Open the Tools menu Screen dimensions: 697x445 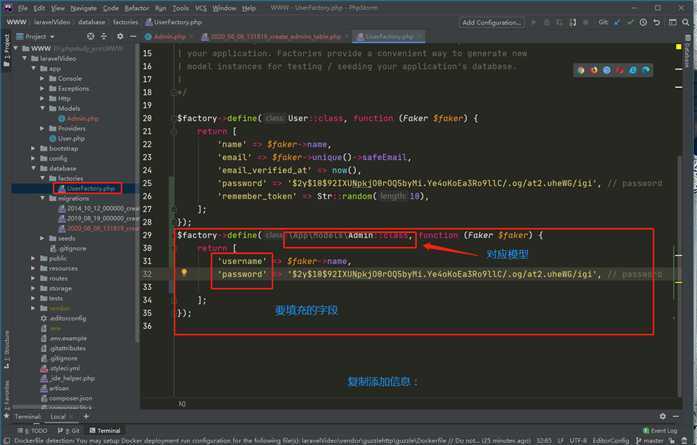point(180,8)
